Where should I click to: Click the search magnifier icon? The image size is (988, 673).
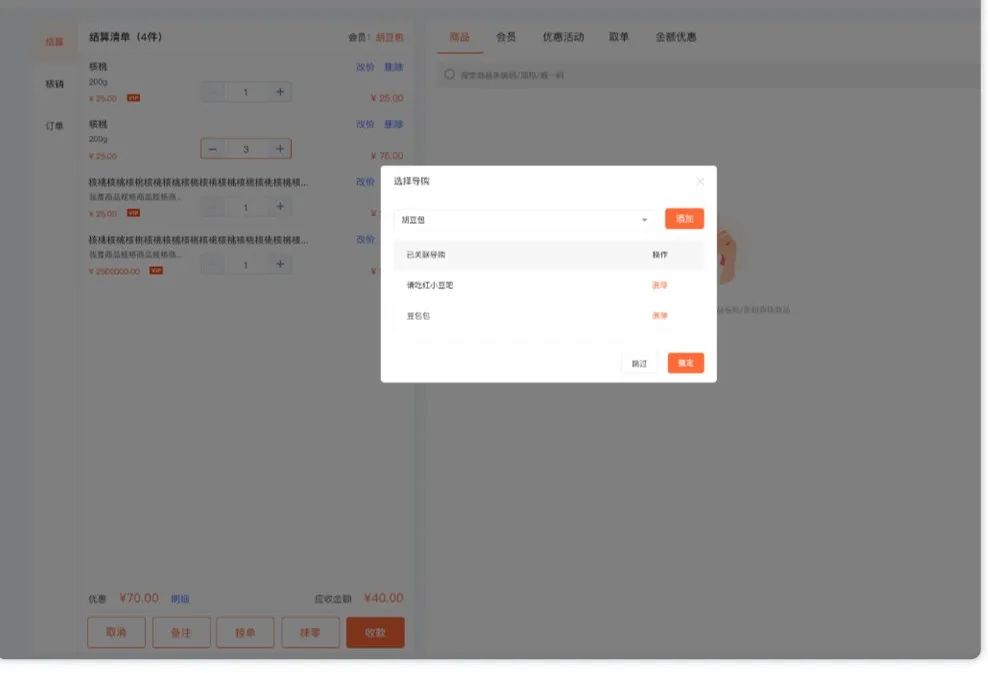[x=449, y=75]
